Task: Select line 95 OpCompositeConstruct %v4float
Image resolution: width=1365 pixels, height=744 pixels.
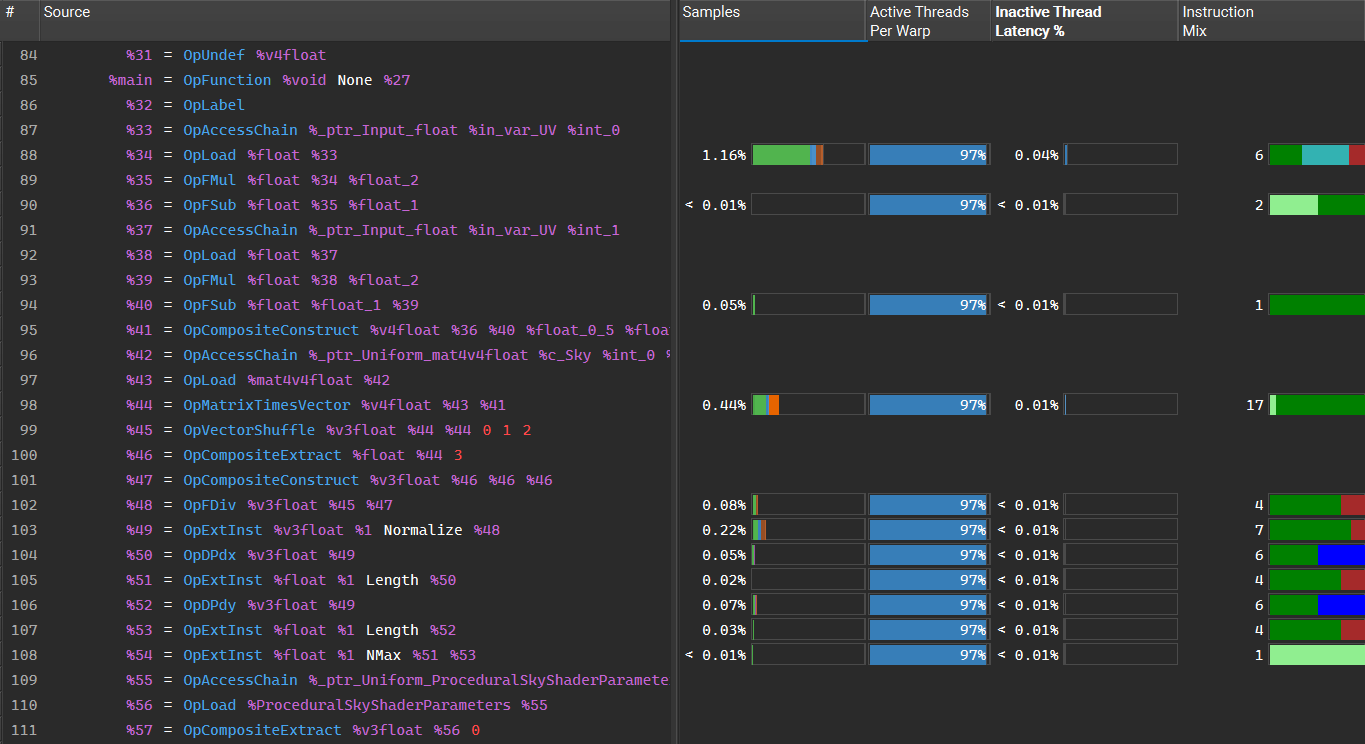Action: [x=335, y=330]
